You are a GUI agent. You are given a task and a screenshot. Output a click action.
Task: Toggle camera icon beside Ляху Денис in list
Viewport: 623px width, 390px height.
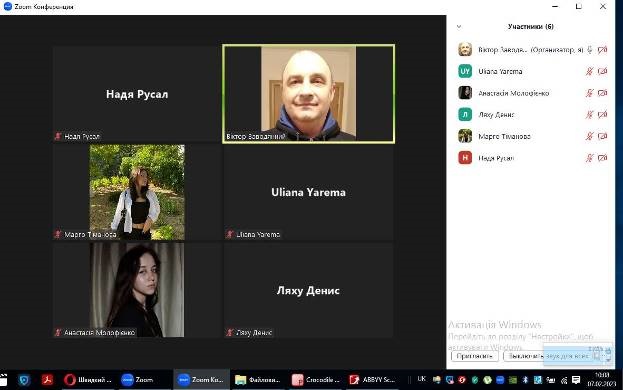(x=602, y=114)
